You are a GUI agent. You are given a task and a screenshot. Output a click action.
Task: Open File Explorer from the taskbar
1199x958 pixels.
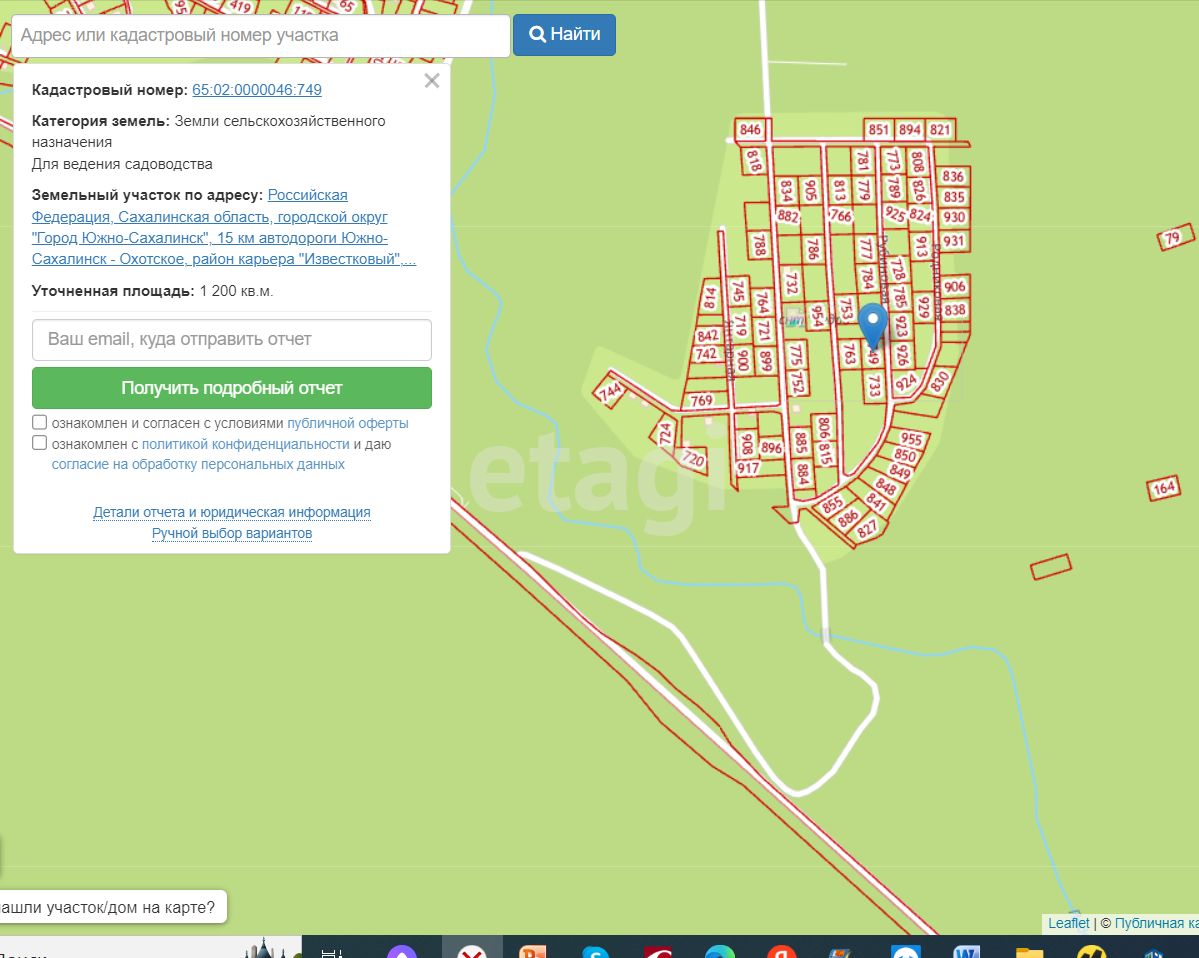pos(1029,952)
